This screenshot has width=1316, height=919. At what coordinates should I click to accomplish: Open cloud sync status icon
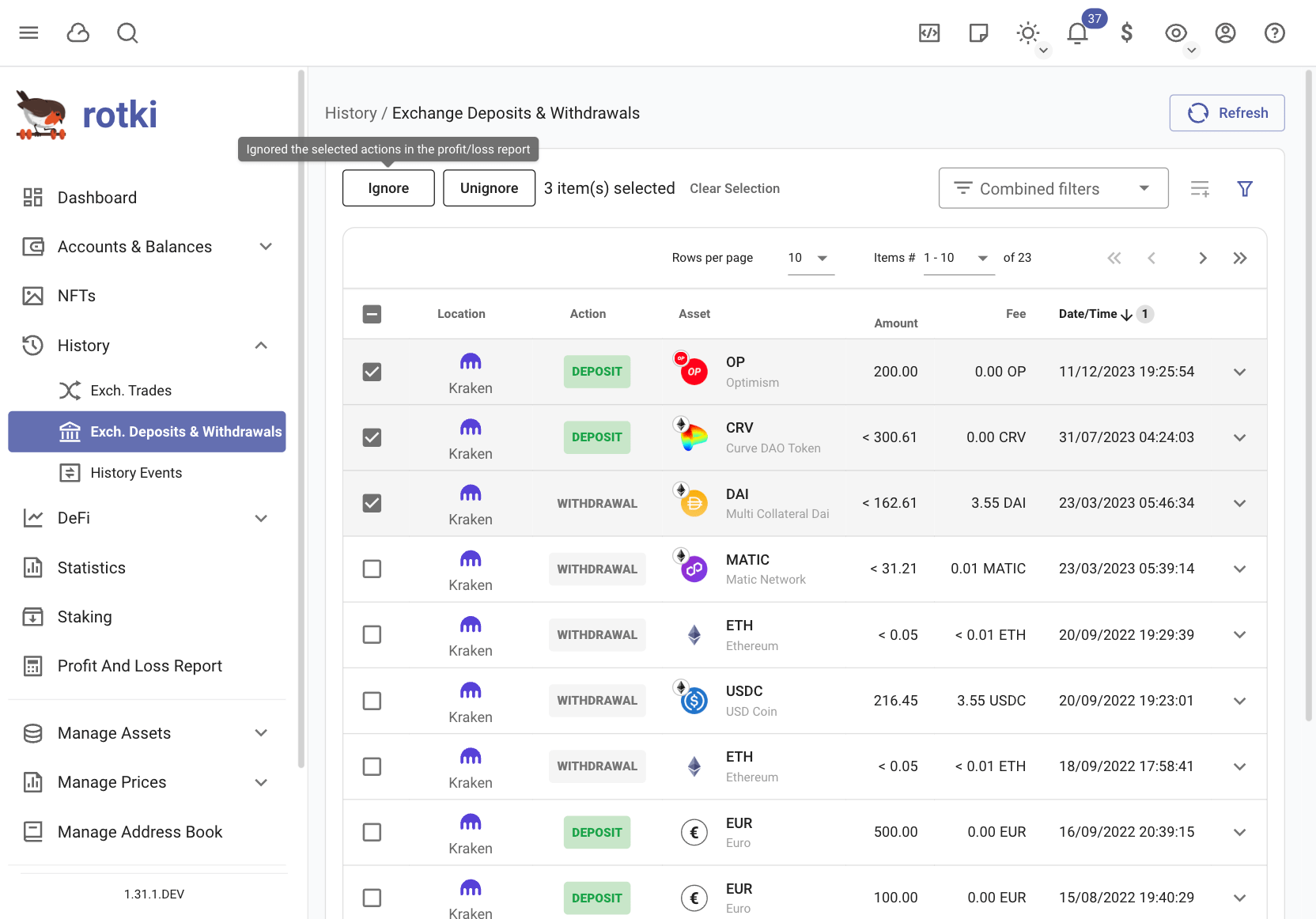[78, 32]
